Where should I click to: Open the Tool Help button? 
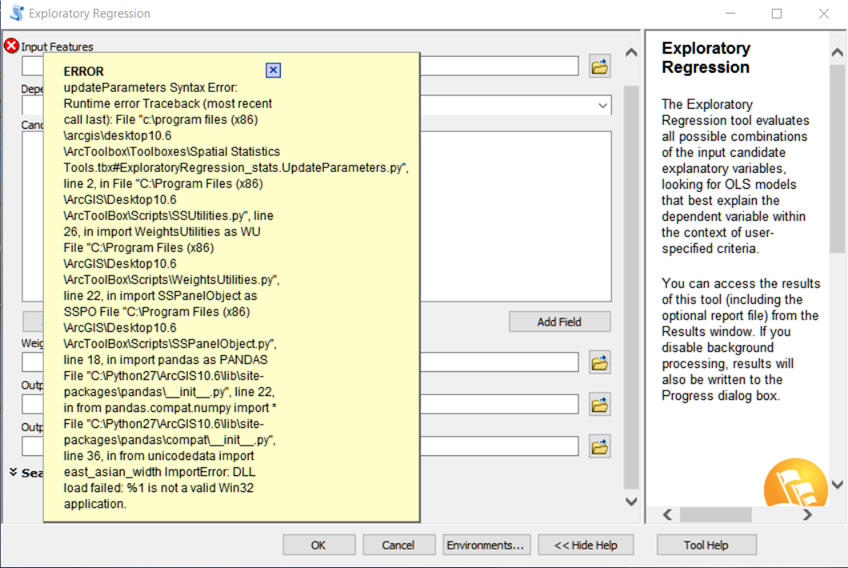pyautogui.click(x=706, y=545)
